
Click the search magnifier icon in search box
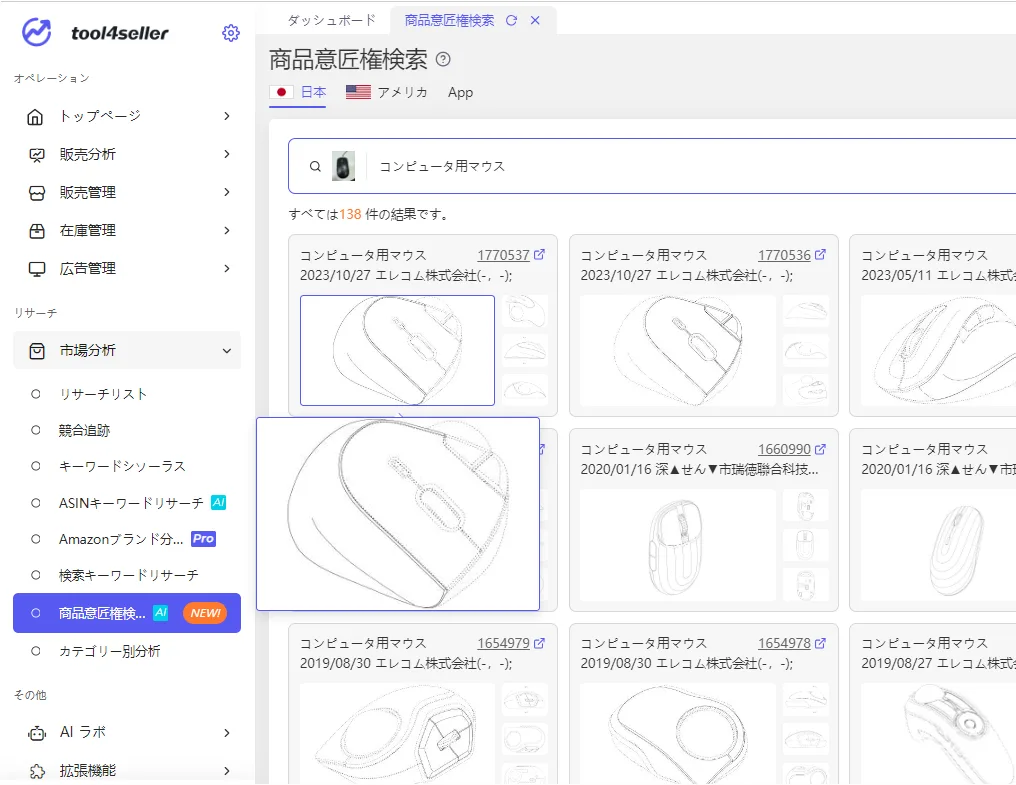315,167
